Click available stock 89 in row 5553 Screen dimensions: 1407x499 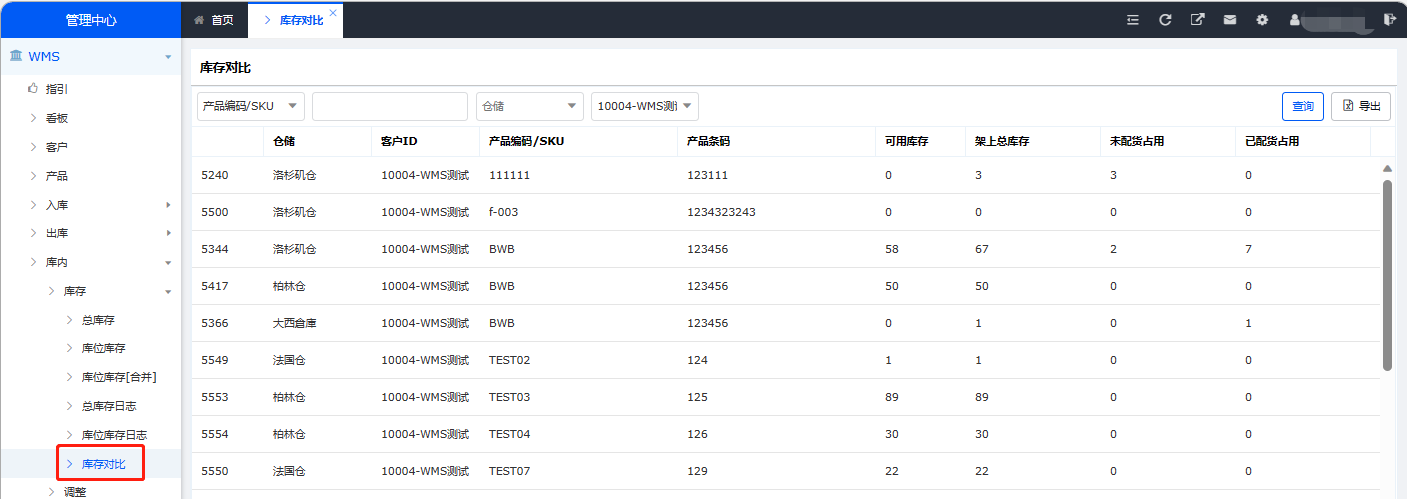[x=892, y=397]
